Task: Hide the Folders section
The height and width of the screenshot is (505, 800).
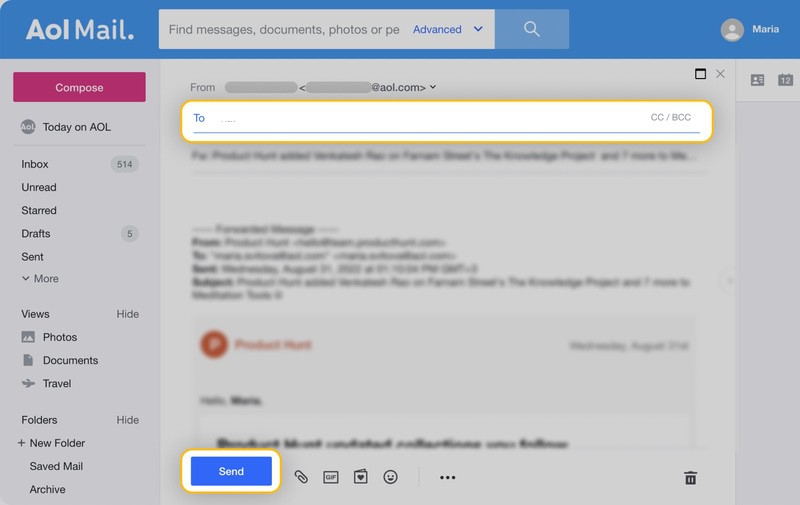Action: [128, 420]
